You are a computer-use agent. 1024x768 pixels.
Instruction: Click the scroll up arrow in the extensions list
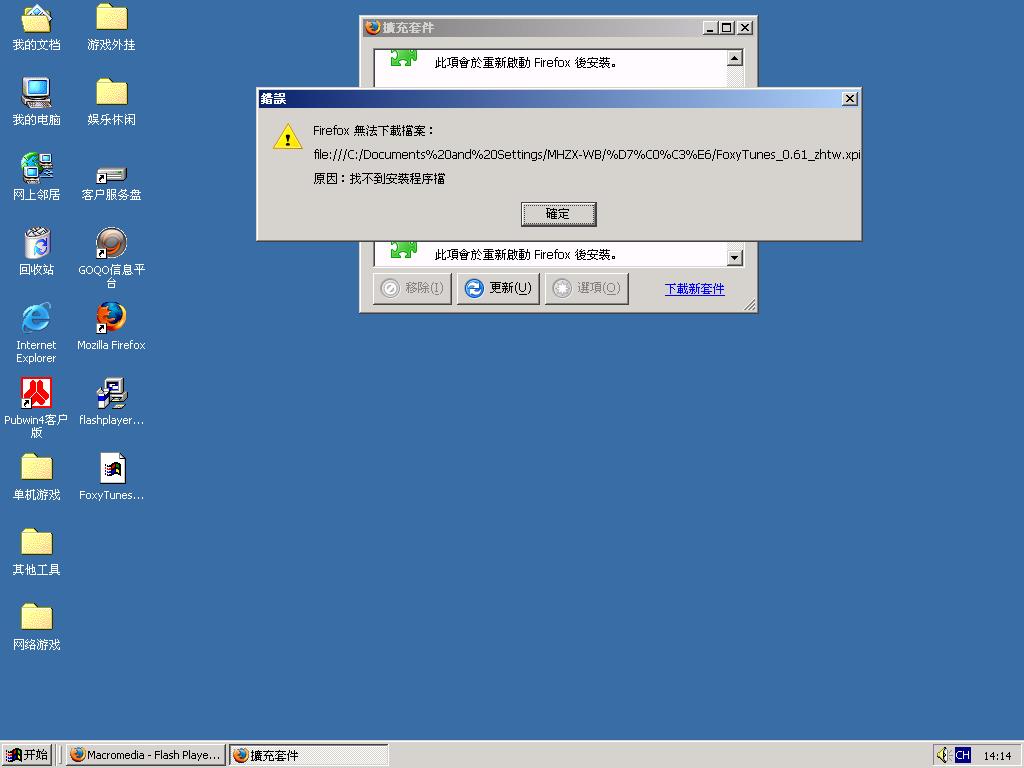(735, 58)
